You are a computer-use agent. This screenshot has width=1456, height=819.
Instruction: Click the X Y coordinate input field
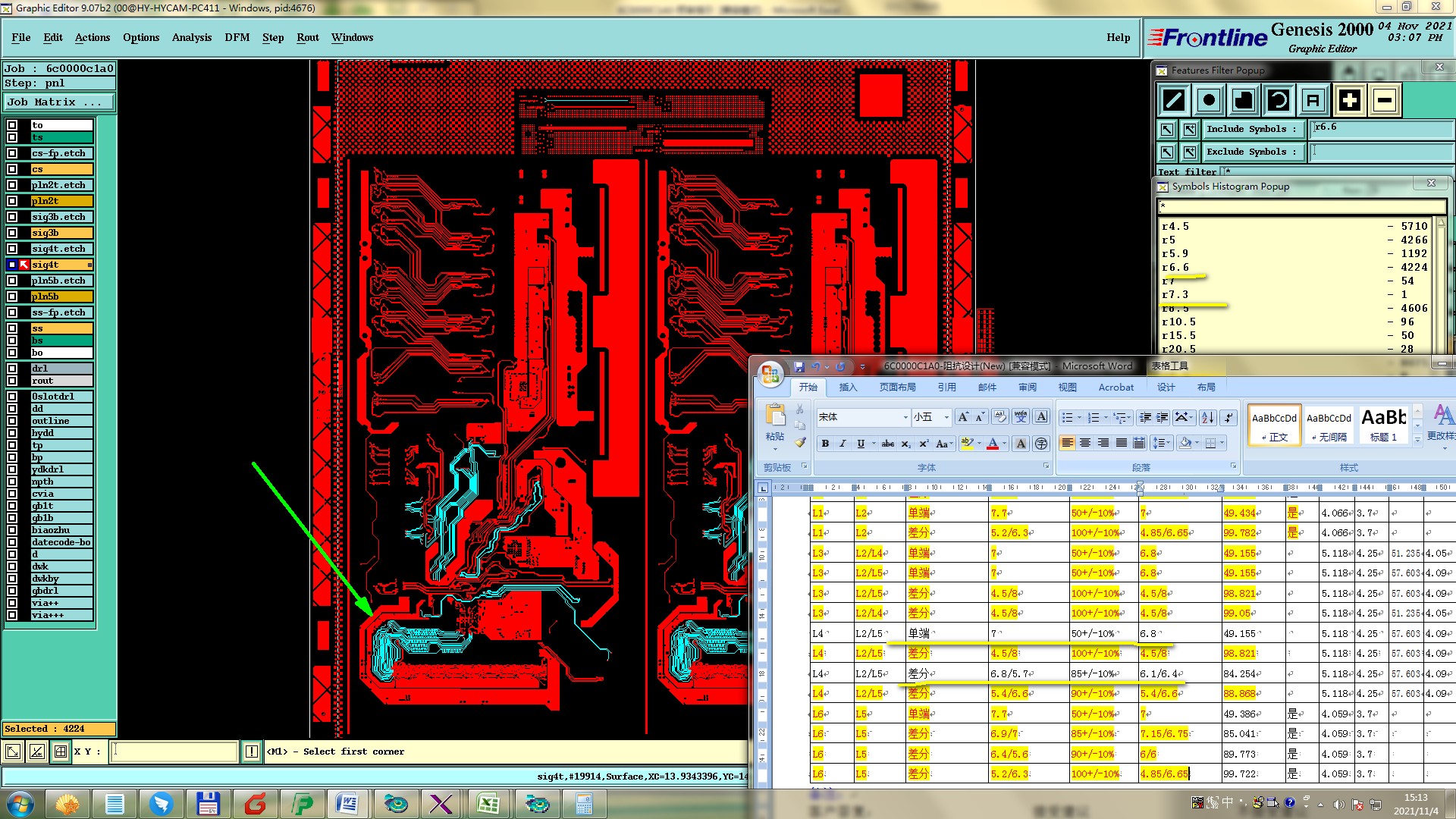(175, 752)
